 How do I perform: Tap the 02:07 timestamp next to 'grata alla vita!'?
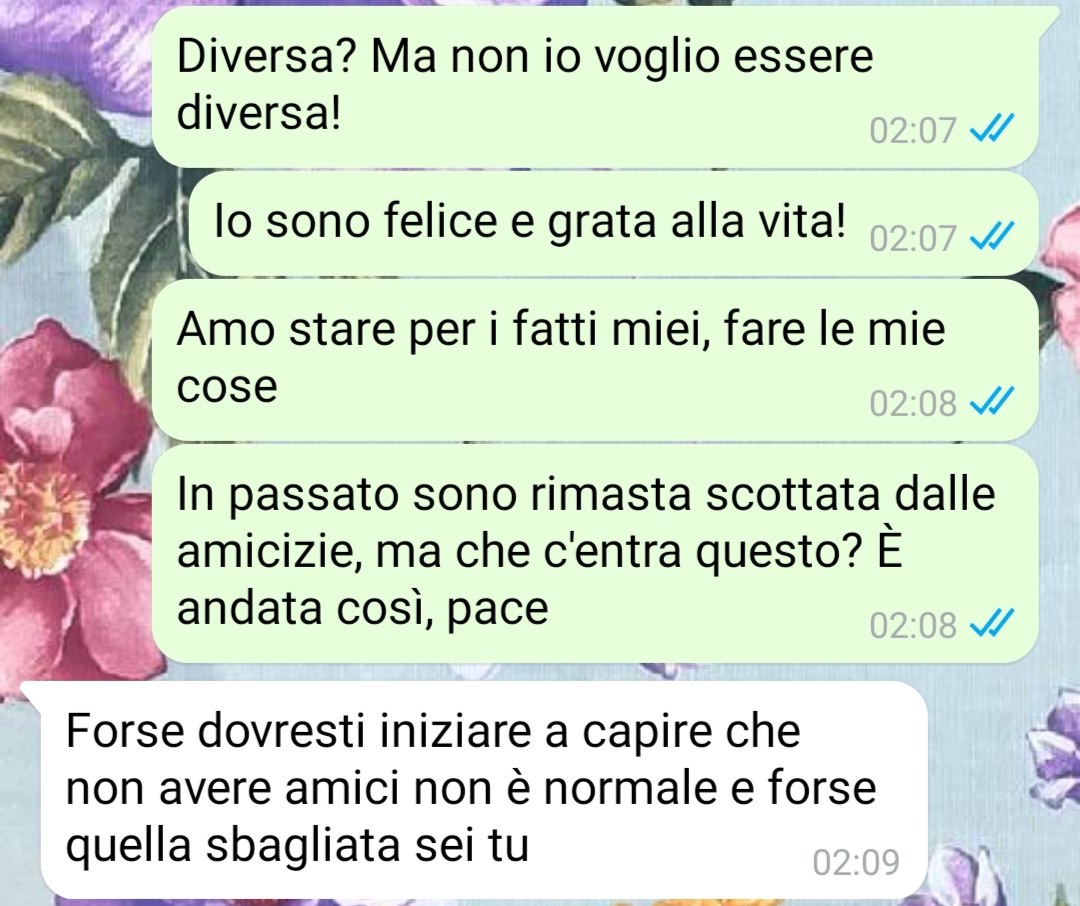pyautogui.click(x=913, y=238)
